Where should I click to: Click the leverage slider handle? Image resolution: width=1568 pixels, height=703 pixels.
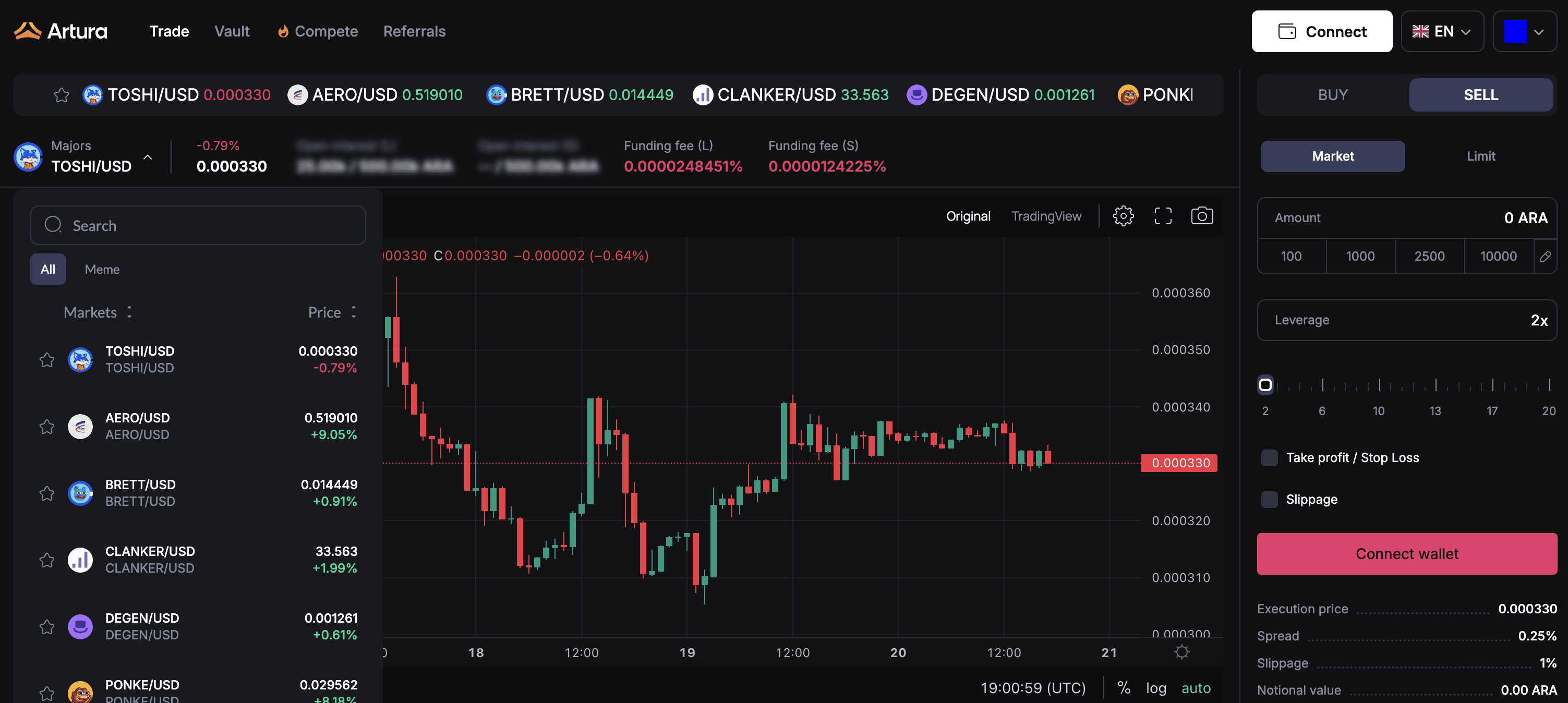[x=1265, y=385]
